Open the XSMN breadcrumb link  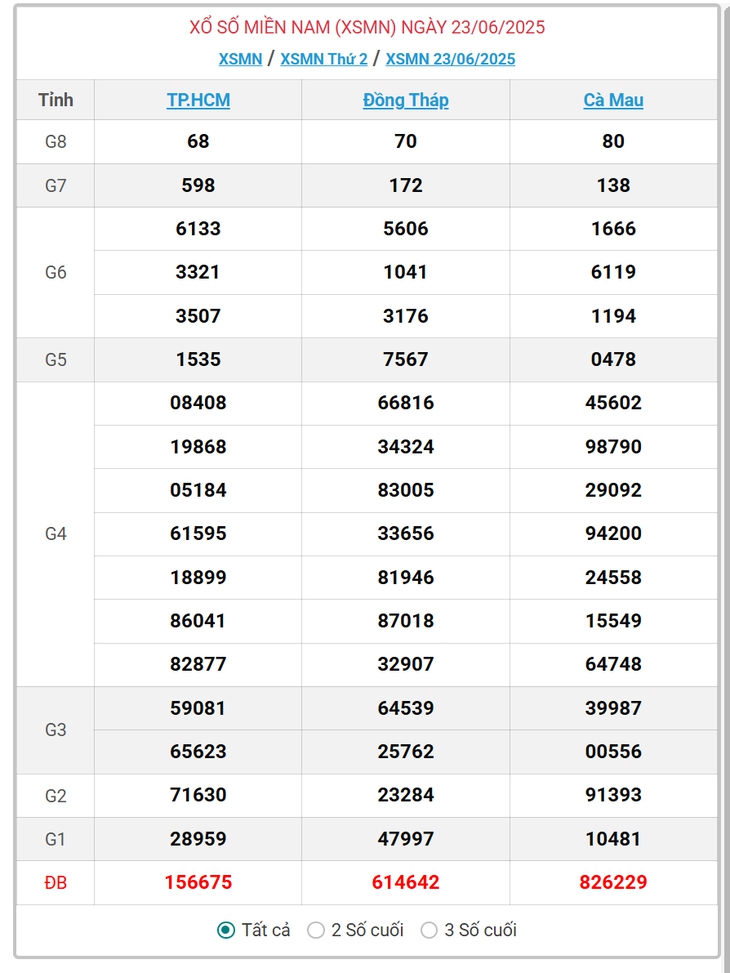(240, 59)
